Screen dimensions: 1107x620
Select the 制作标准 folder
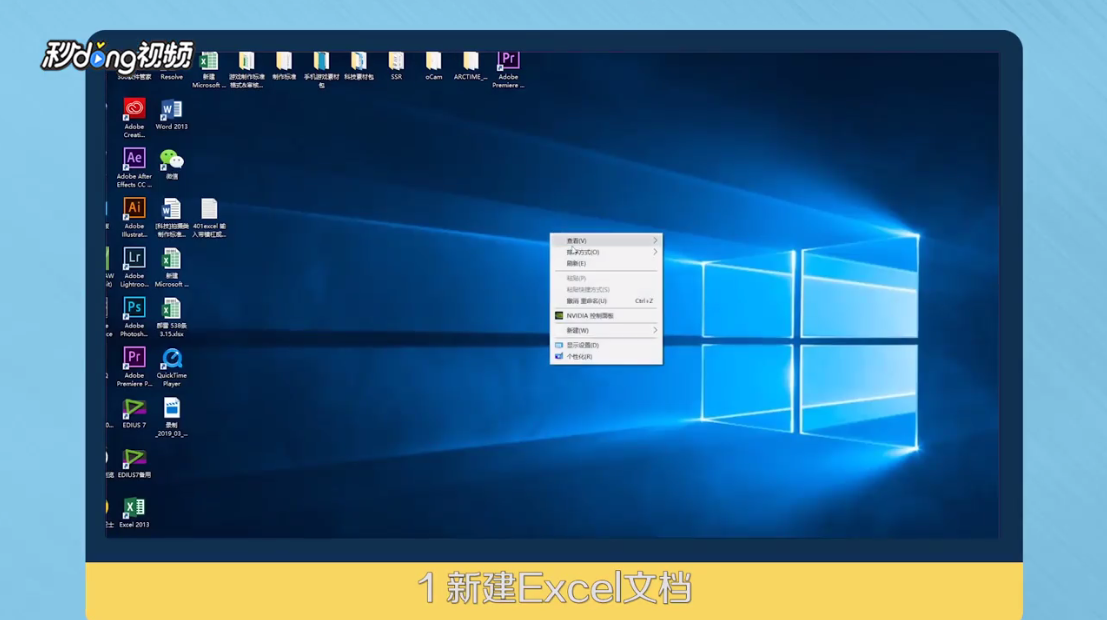click(x=284, y=66)
